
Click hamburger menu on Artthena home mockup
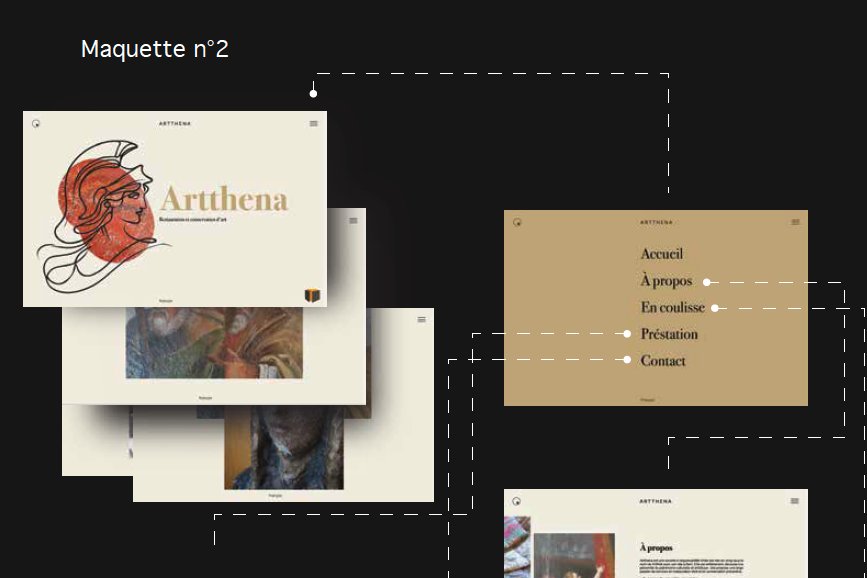tap(314, 123)
